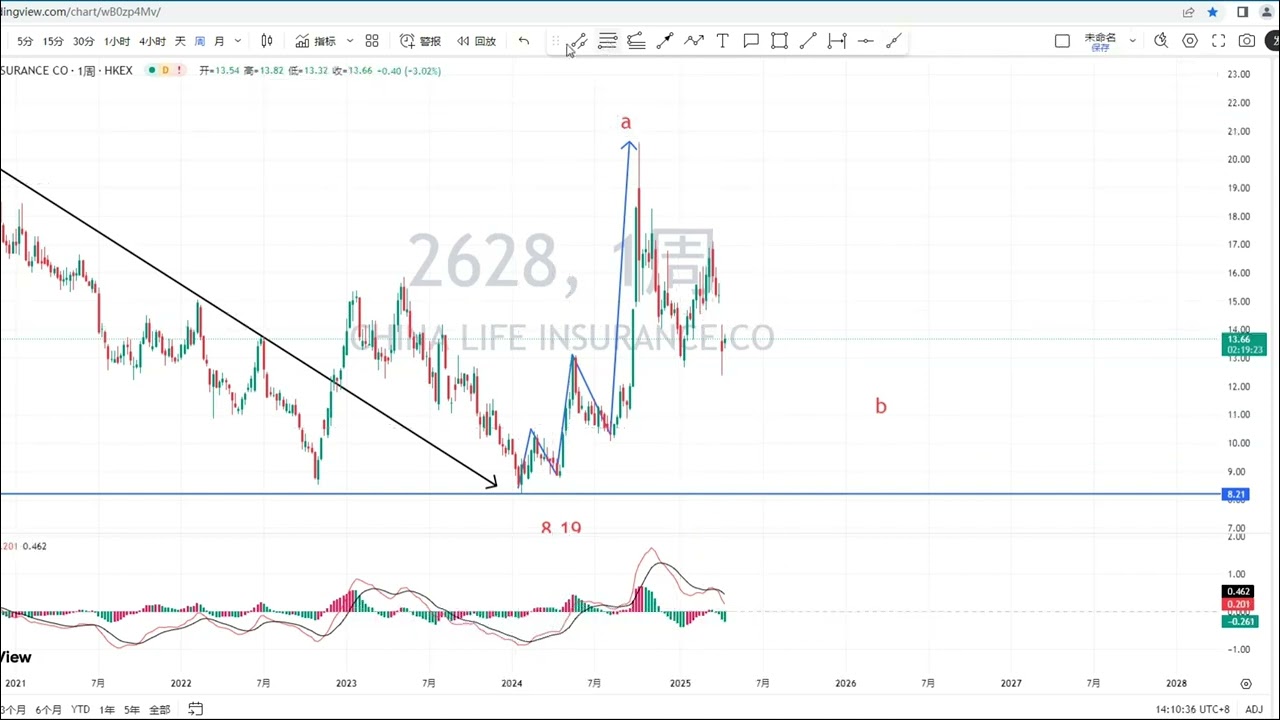Image resolution: width=1280 pixels, height=720 pixels.
Task: Set range to 5年
Action: click(132, 709)
